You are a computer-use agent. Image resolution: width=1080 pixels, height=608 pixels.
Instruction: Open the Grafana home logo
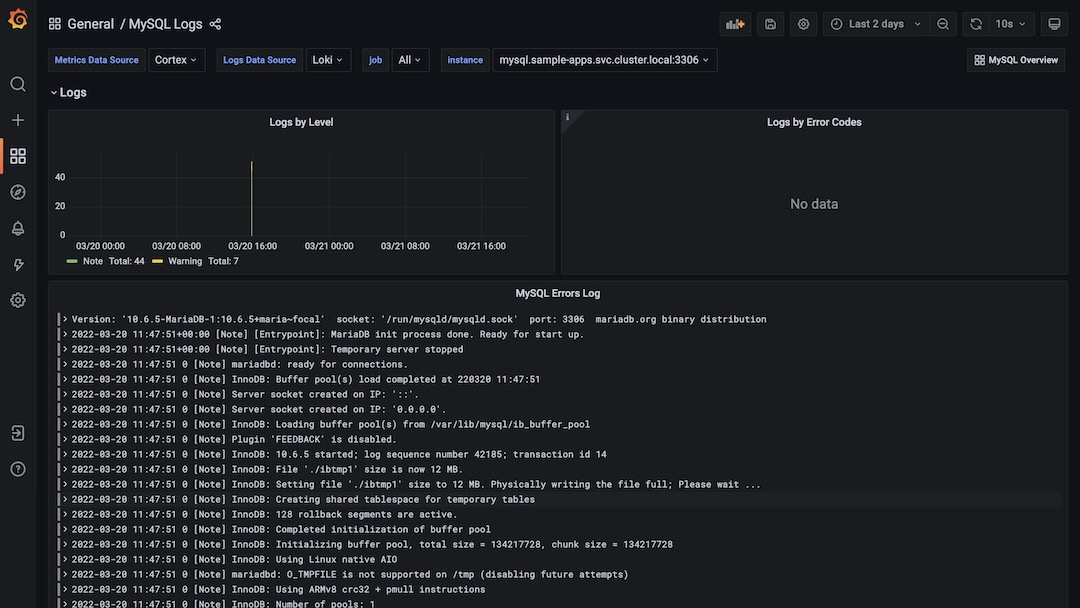pos(18,20)
